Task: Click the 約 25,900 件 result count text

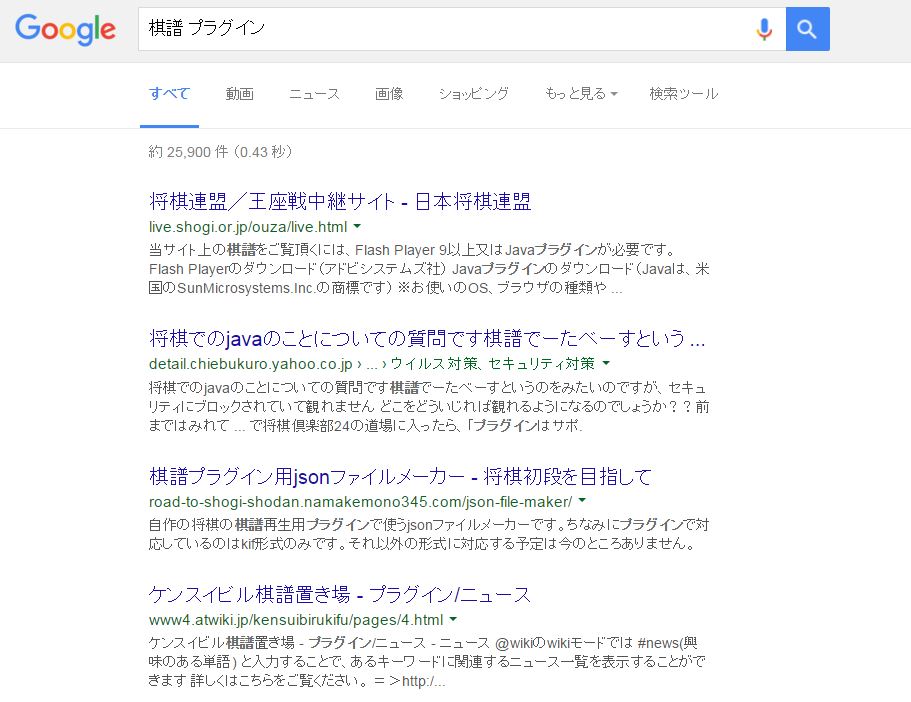Action: pos(221,152)
